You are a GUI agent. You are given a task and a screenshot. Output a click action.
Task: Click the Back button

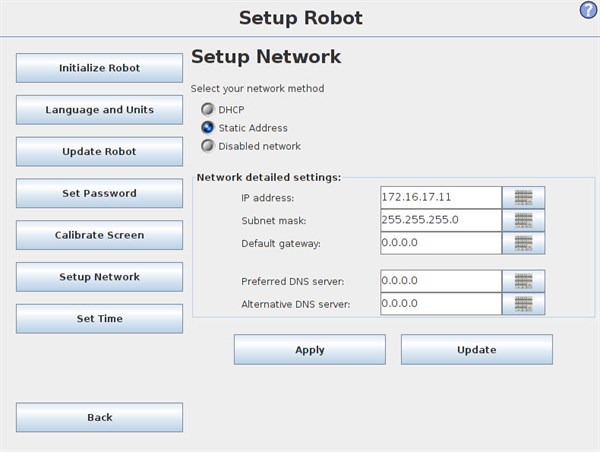pyautogui.click(x=99, y=417)
